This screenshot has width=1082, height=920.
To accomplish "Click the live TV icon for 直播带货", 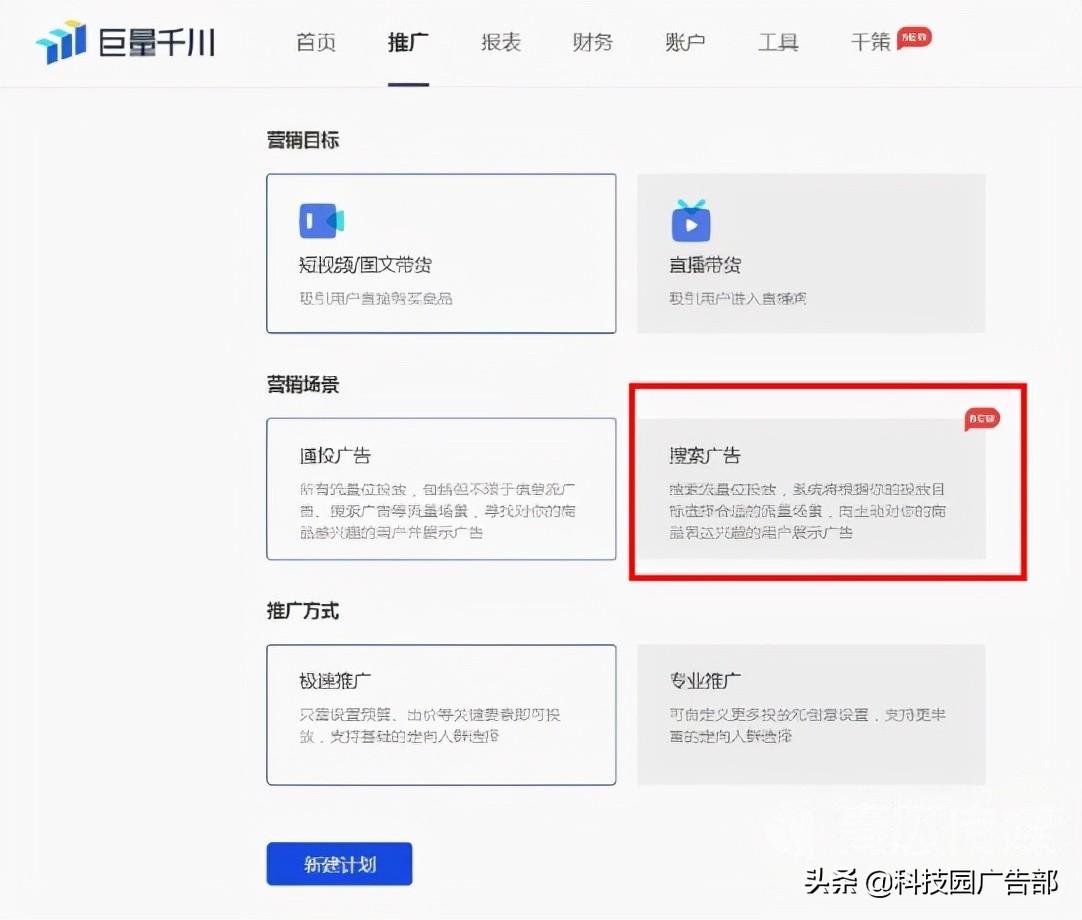I will tap(691, 221).
